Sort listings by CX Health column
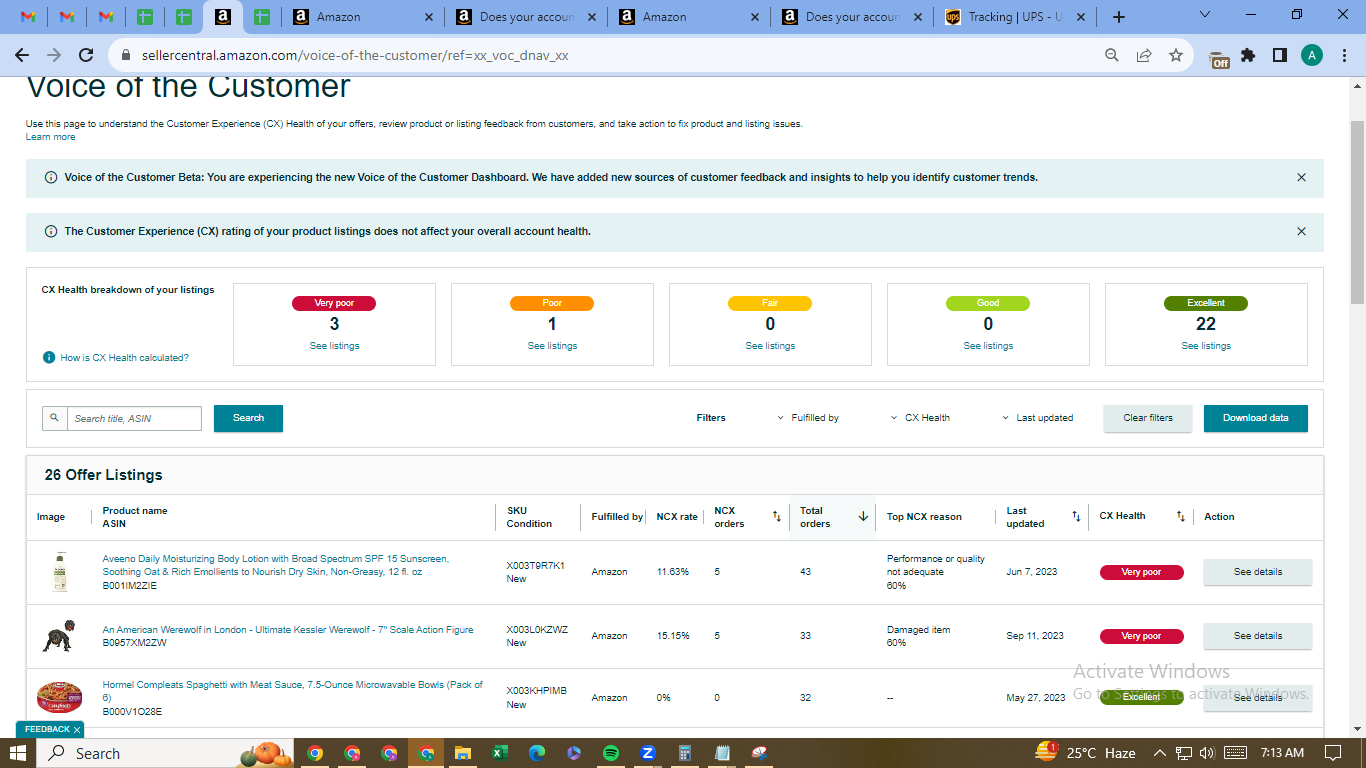 click(x=1181, y=516)
